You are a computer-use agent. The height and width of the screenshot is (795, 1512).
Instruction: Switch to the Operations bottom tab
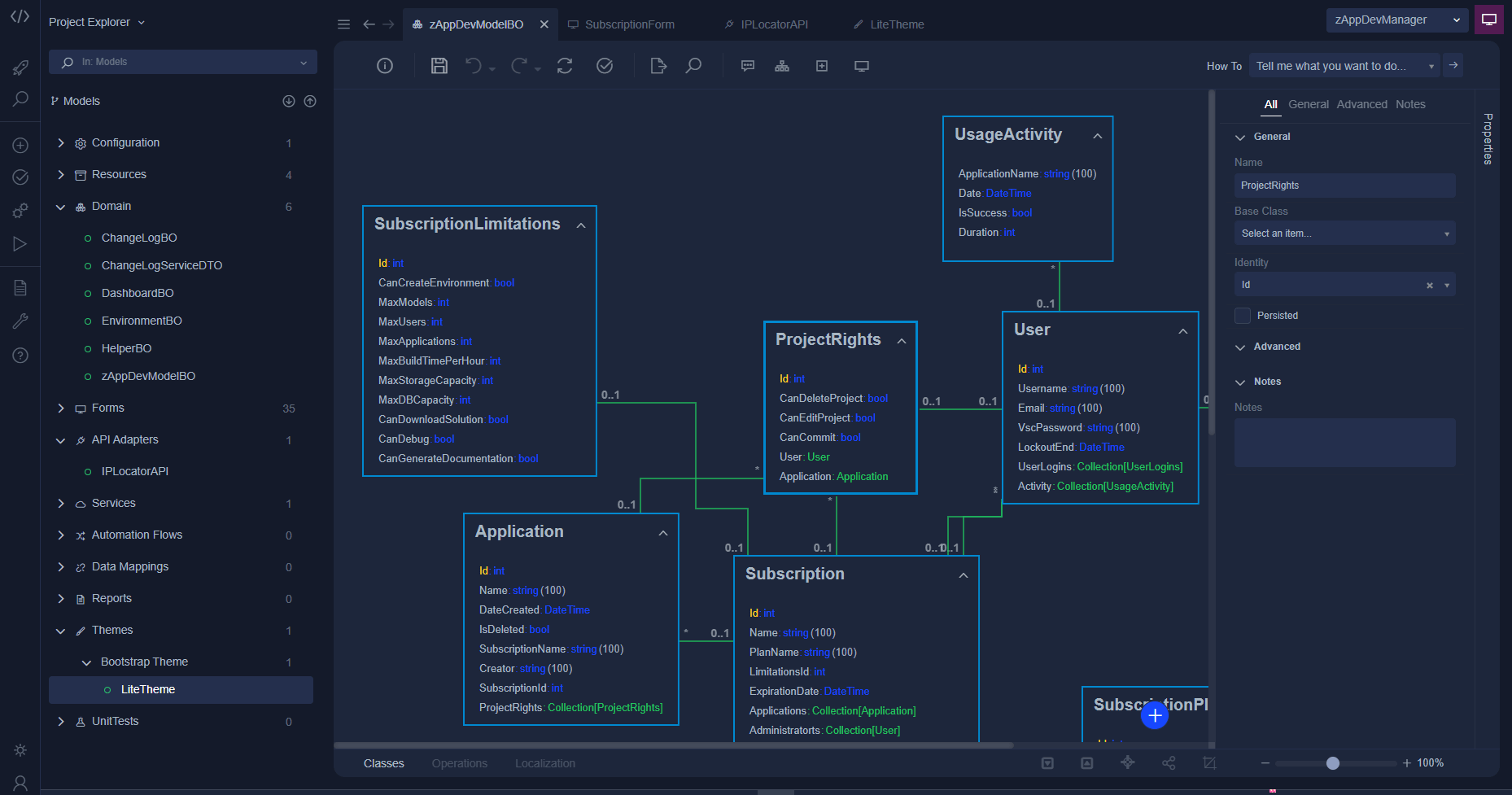pos(459,763)
